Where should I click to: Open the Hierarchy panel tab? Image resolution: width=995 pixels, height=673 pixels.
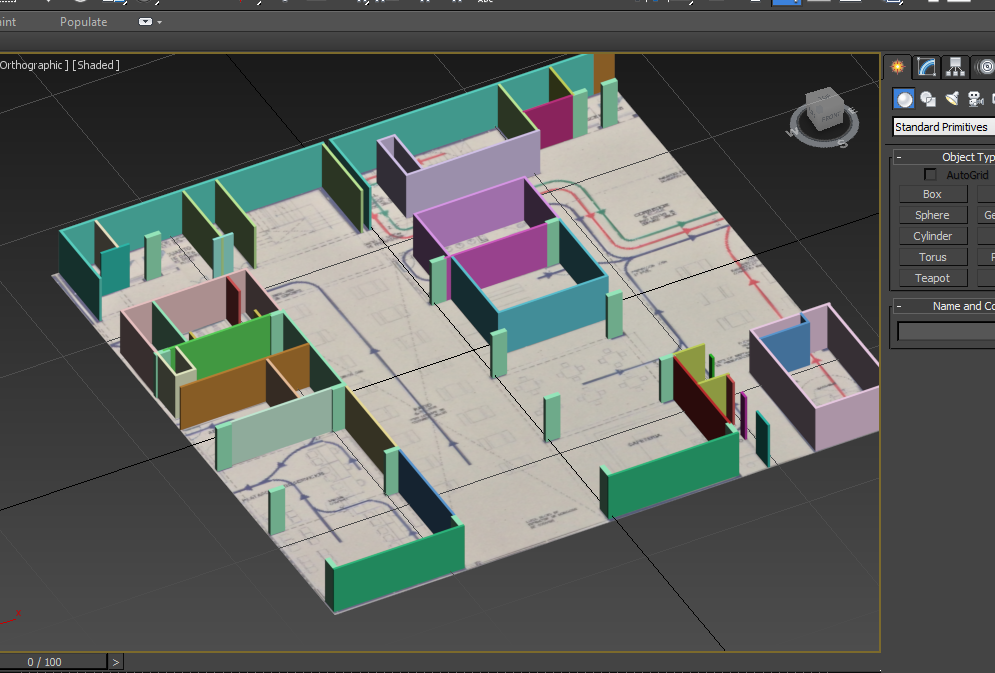[x=956, y=67]
